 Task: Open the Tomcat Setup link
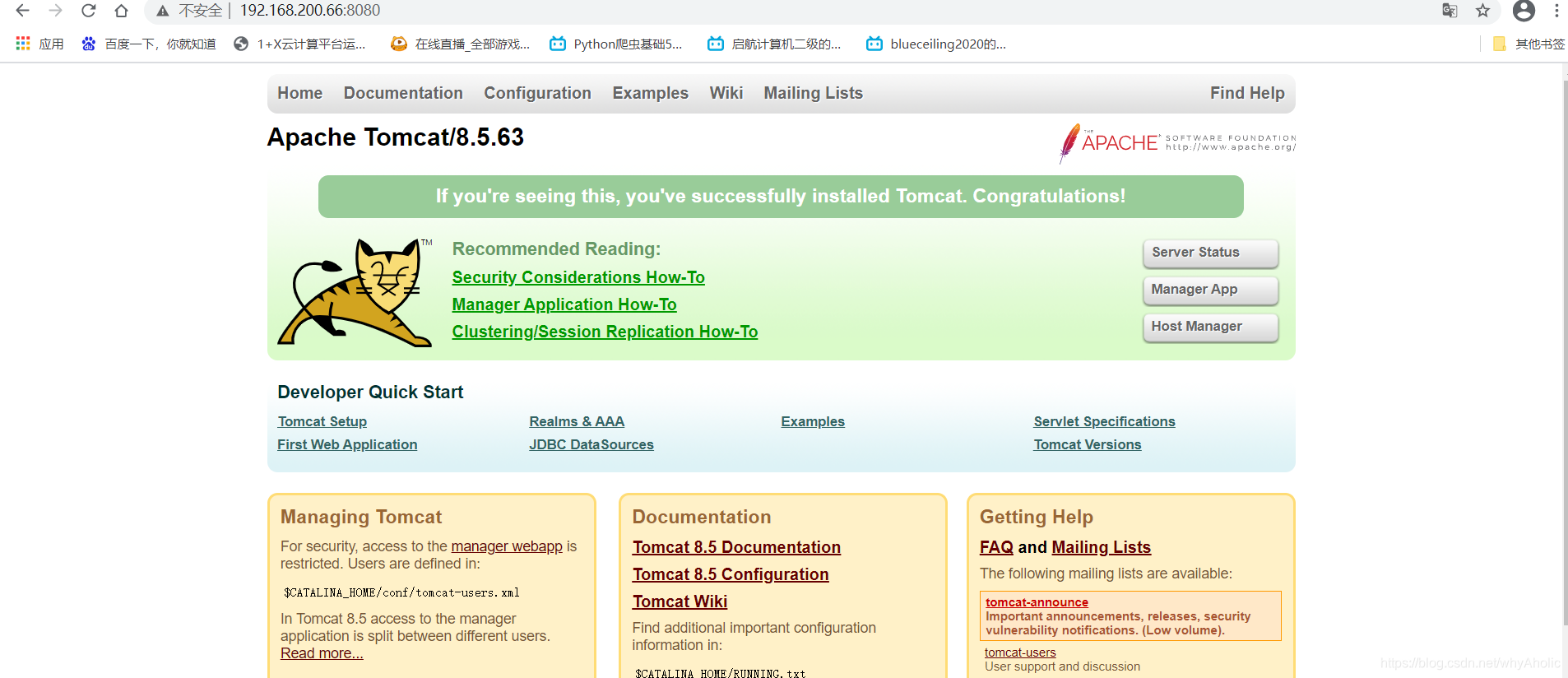(x=322, y=421)
